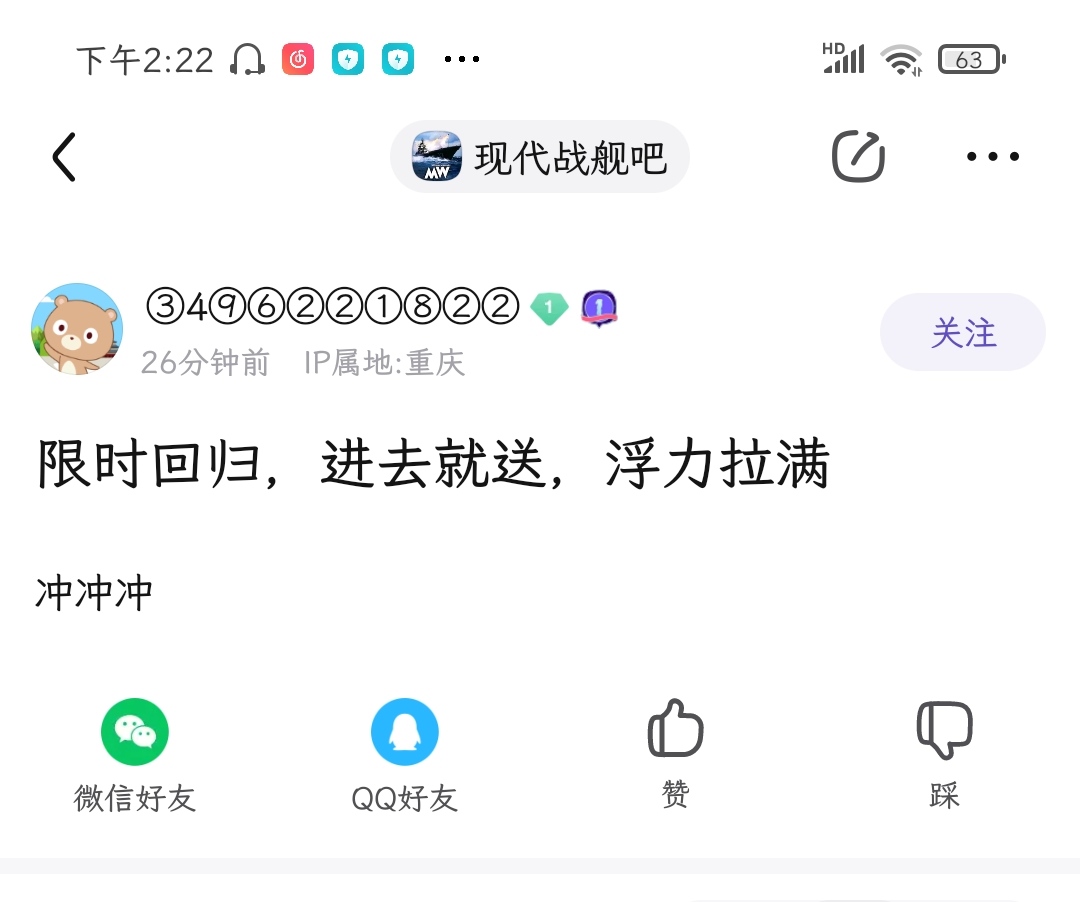Open the poster's bear avatar
The width and height of the screenshot is (1080, 902).
[x=77, y=329]
